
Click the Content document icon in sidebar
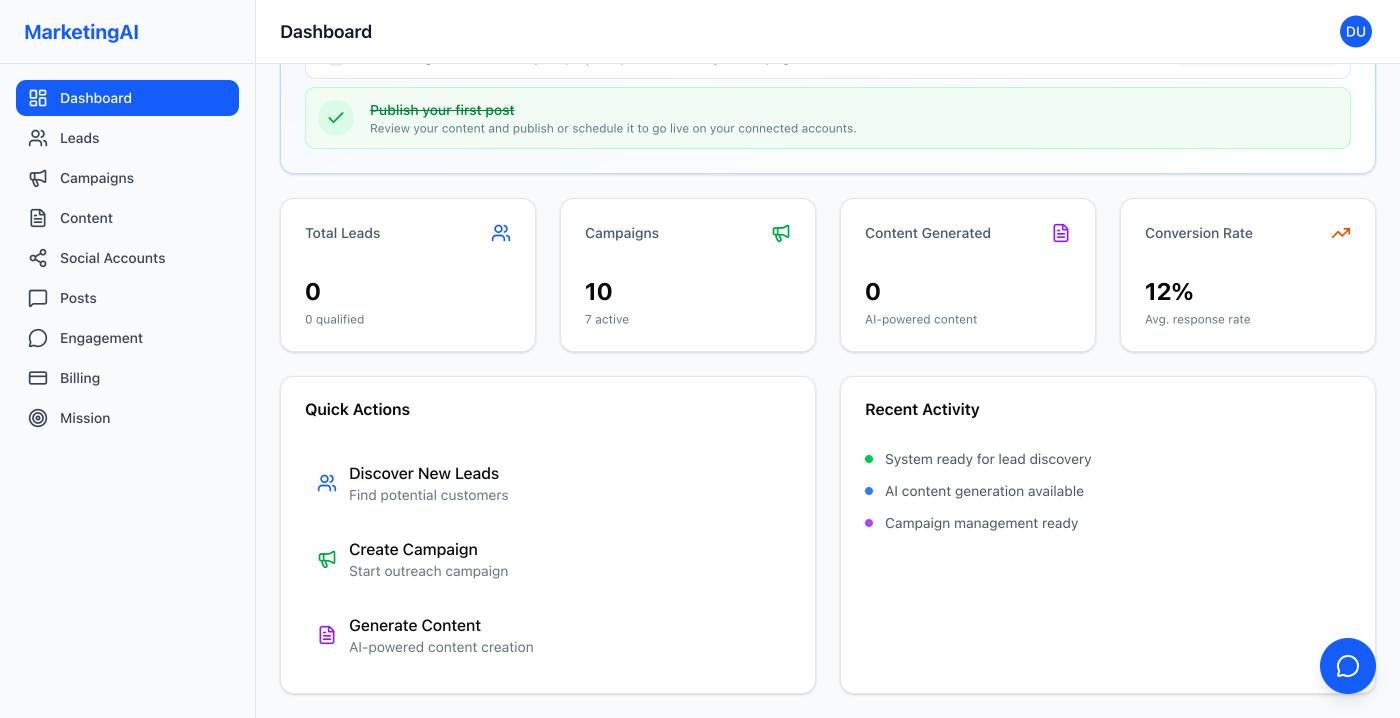click(x=38, y=218)
